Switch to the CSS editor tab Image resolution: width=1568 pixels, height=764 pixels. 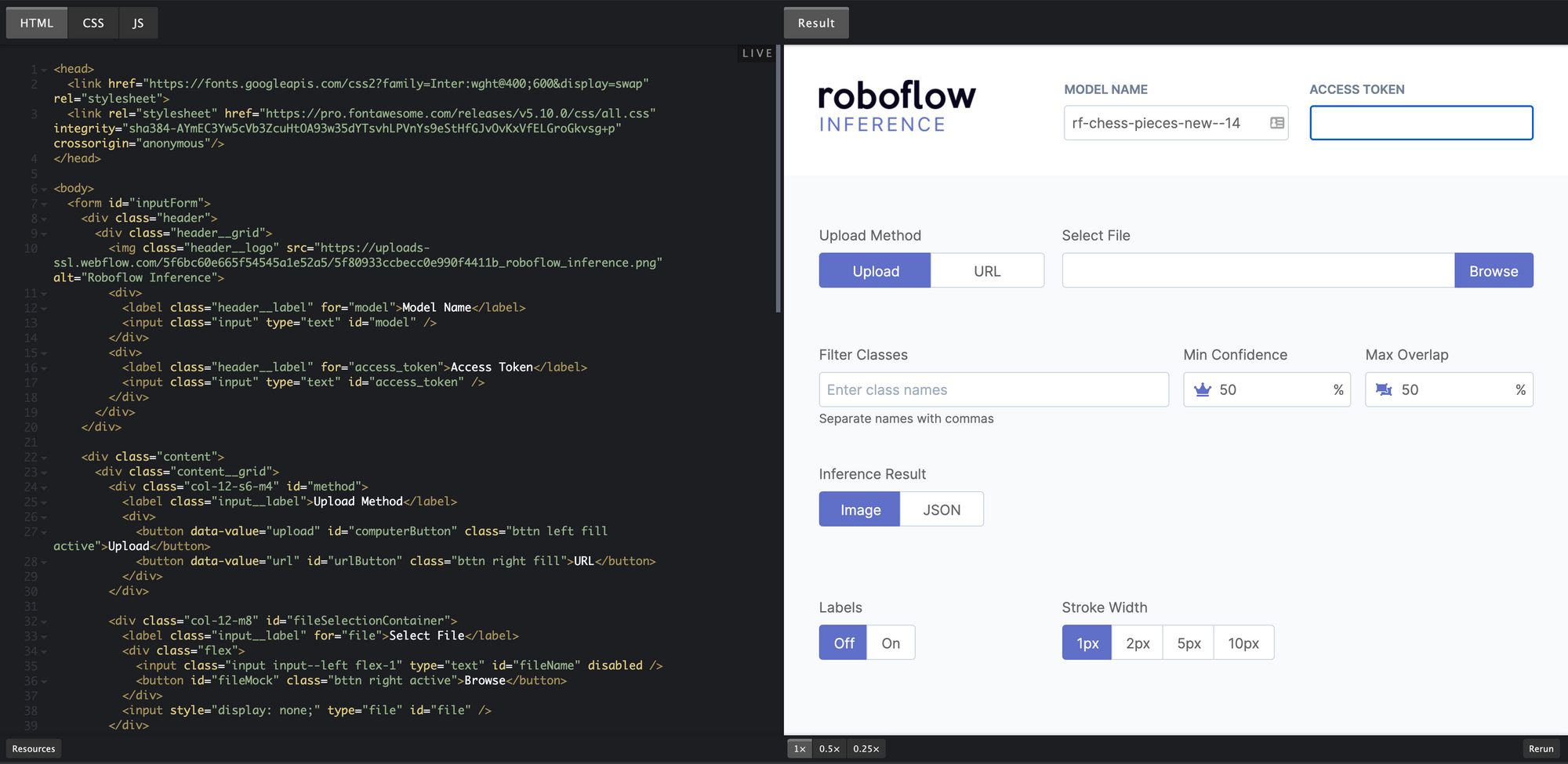93,23
